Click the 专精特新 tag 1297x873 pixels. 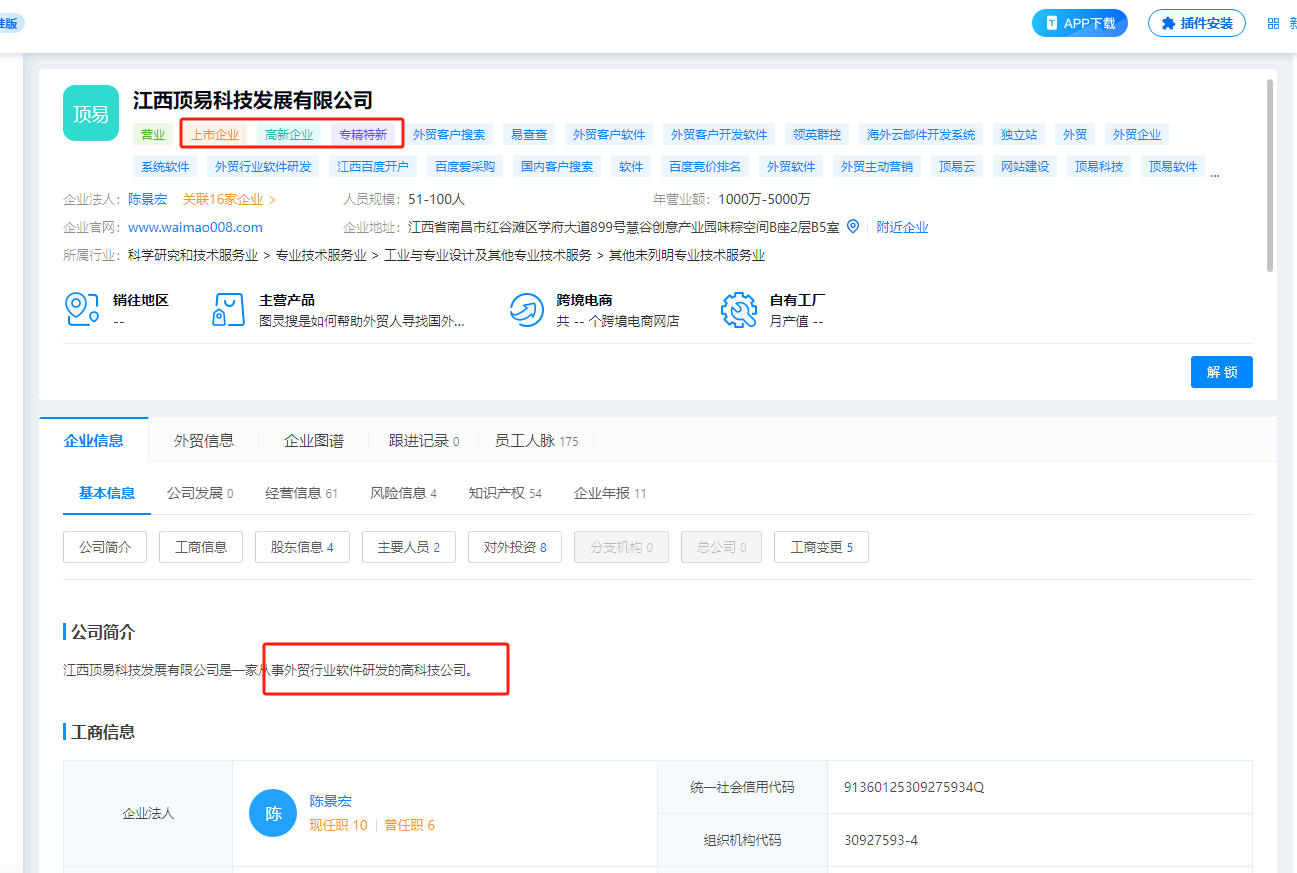[x=363, y=135]
